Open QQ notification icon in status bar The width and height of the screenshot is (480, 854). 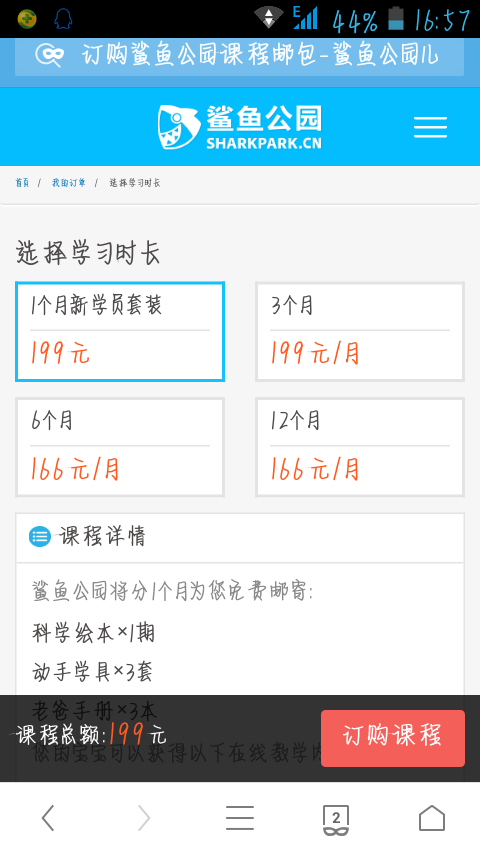tap(63, 19)
